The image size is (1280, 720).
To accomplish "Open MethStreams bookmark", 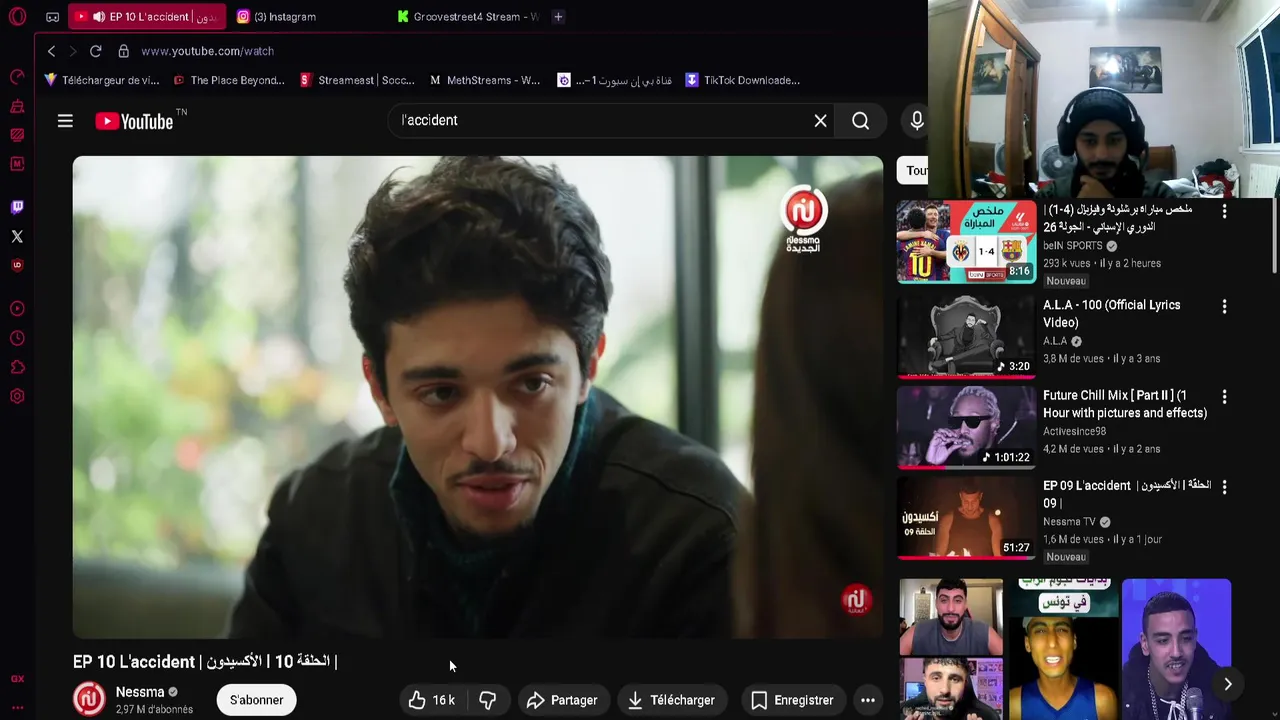I will [x=485, y=80].
